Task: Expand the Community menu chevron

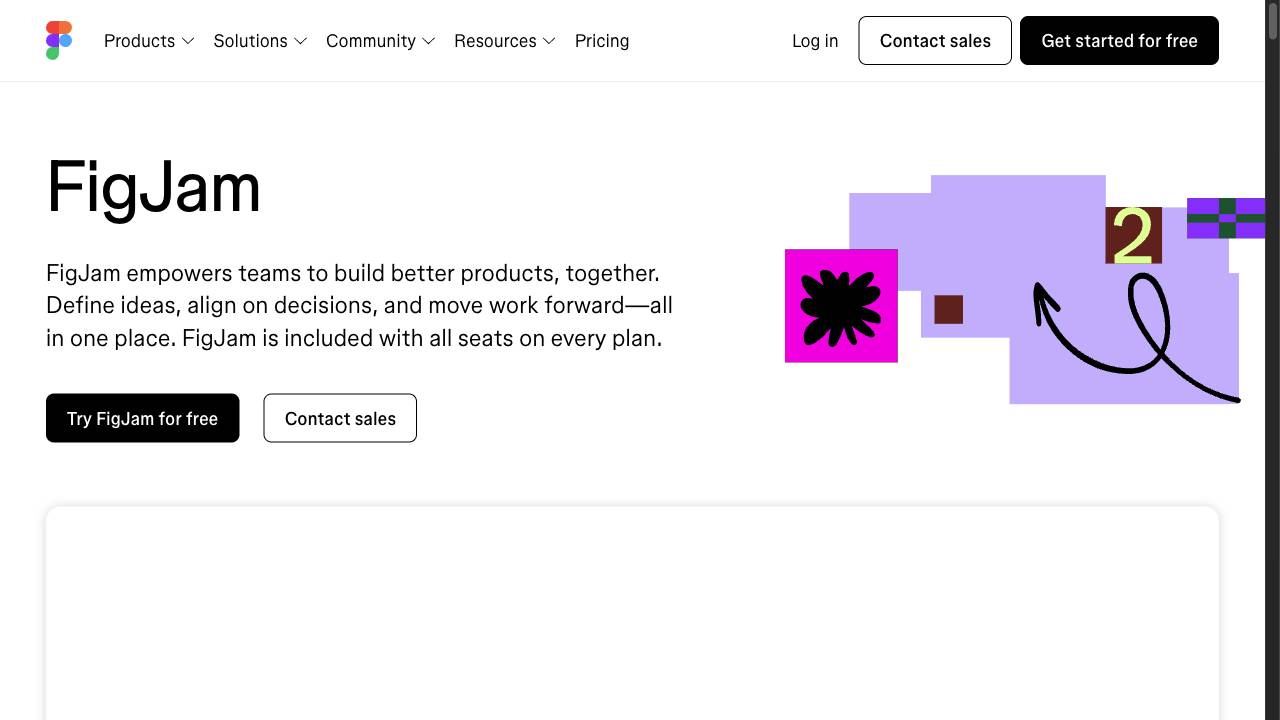Action: click(428, 41)
